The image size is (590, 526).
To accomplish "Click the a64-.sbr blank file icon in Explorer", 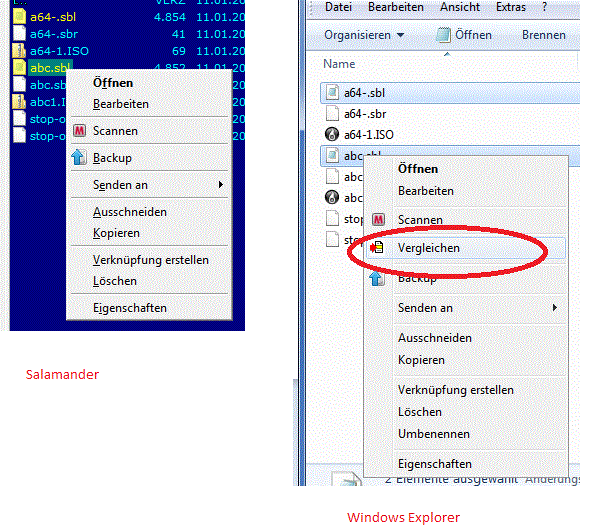I will (x=332, y=113).
